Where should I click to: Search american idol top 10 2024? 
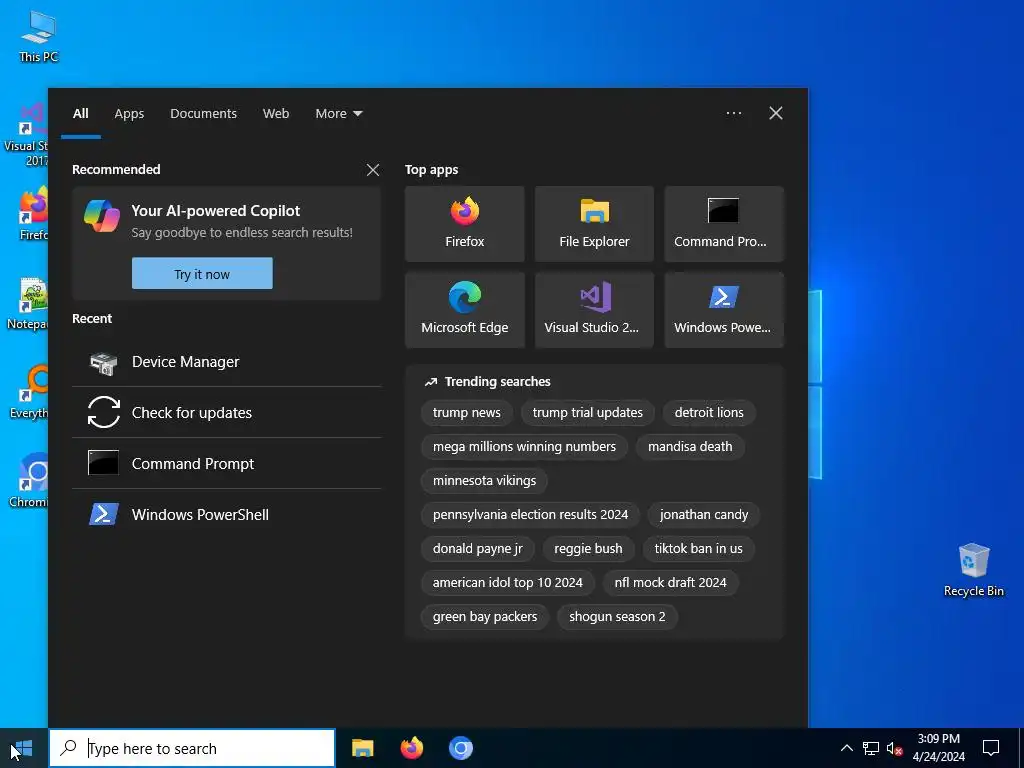pyautogui.click(x=507, y=583)
